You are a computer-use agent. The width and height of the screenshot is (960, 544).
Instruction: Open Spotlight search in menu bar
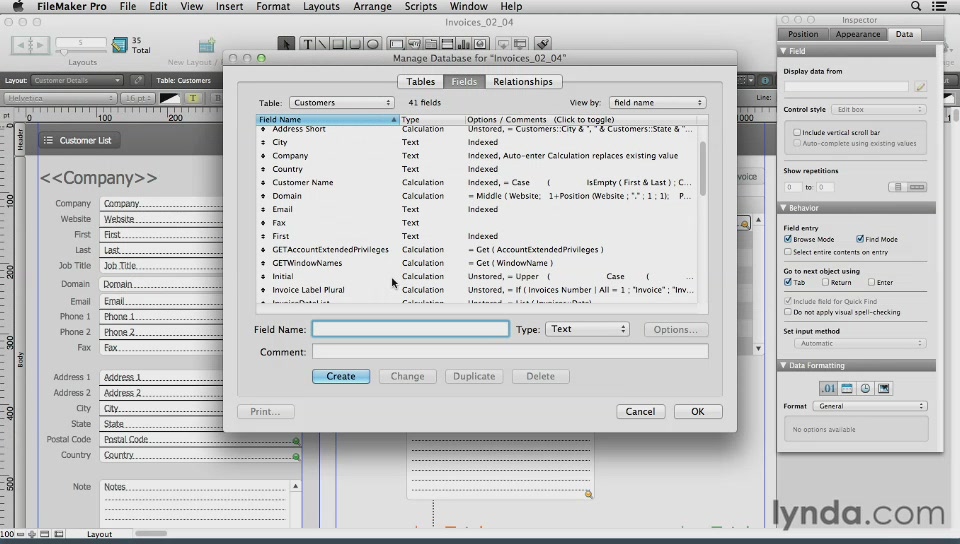916,6
